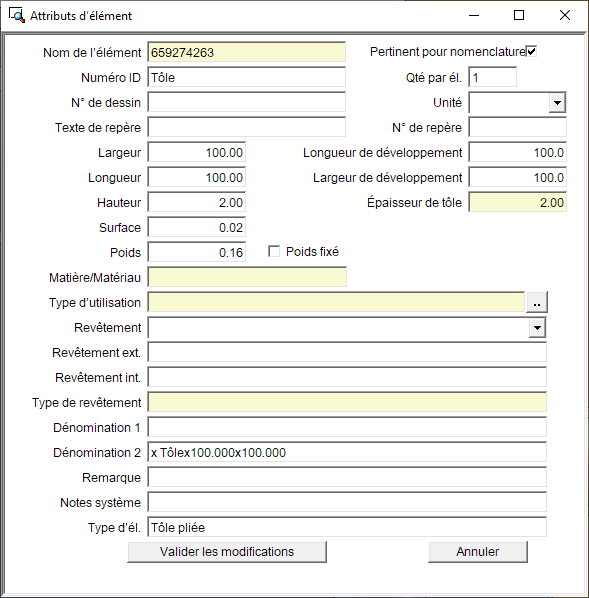Expand the Unité dropdown
This screenshot has height=598, width=589.
point(557,103)
